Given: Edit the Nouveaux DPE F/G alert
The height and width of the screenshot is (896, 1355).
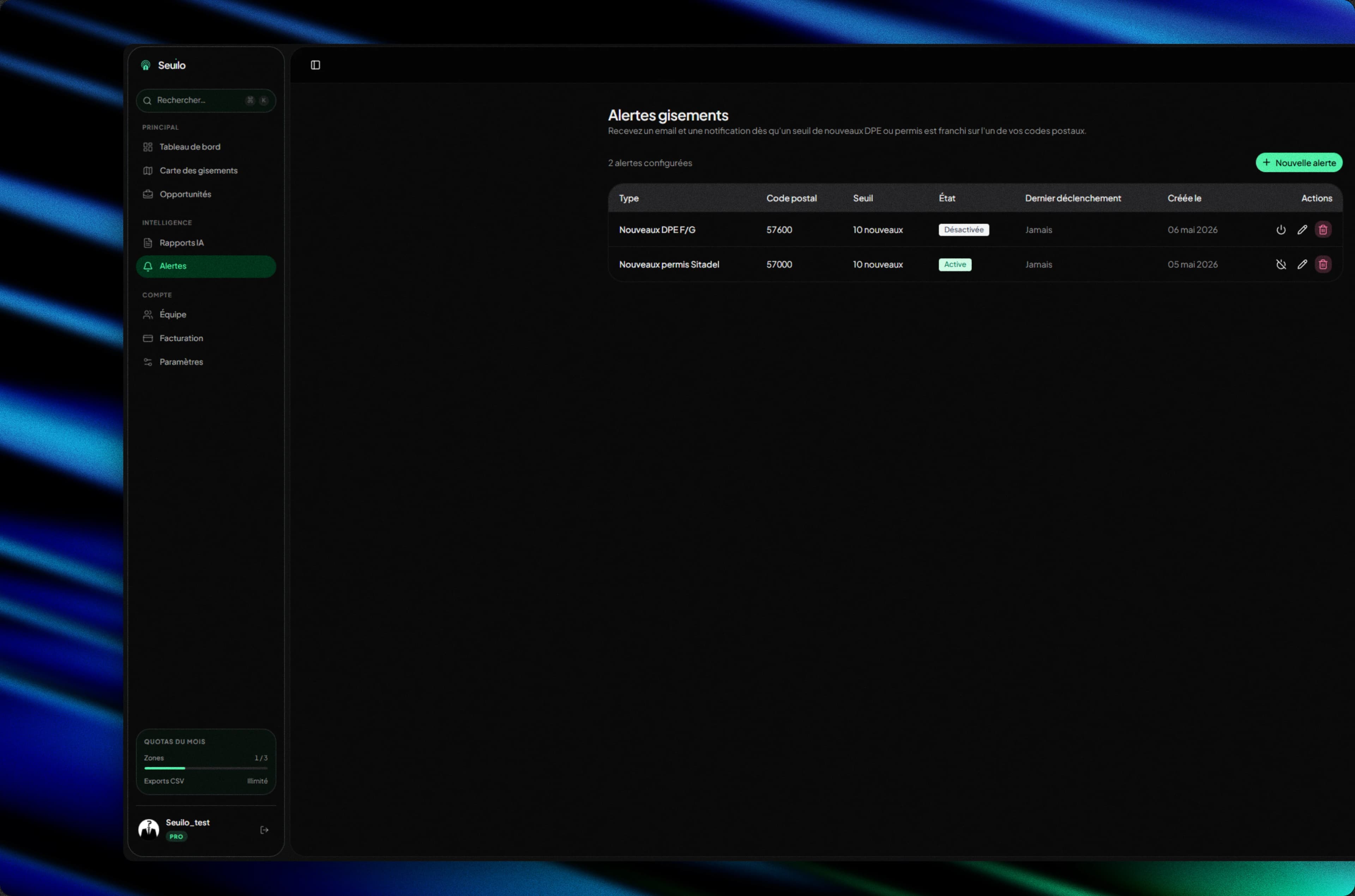Looking at the screenshot, I should tap(1302, 230).
